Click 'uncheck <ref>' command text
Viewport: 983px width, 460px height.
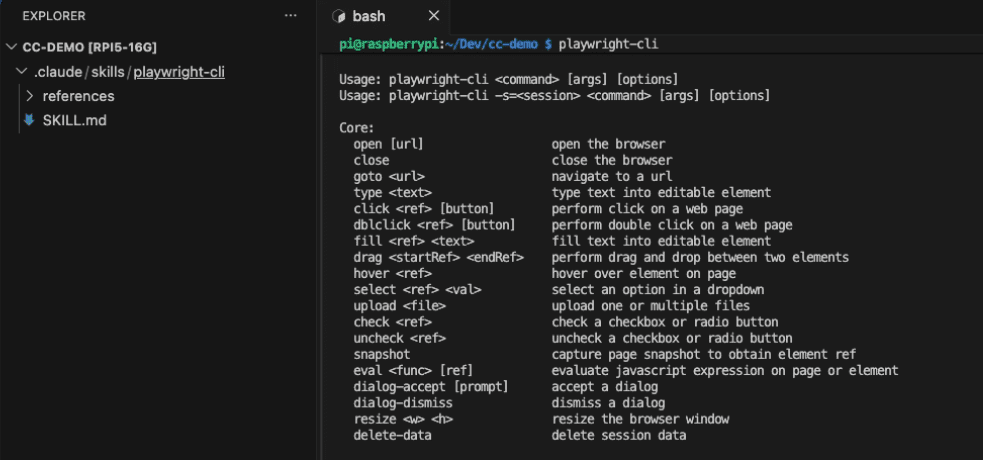tap(400, 338)
